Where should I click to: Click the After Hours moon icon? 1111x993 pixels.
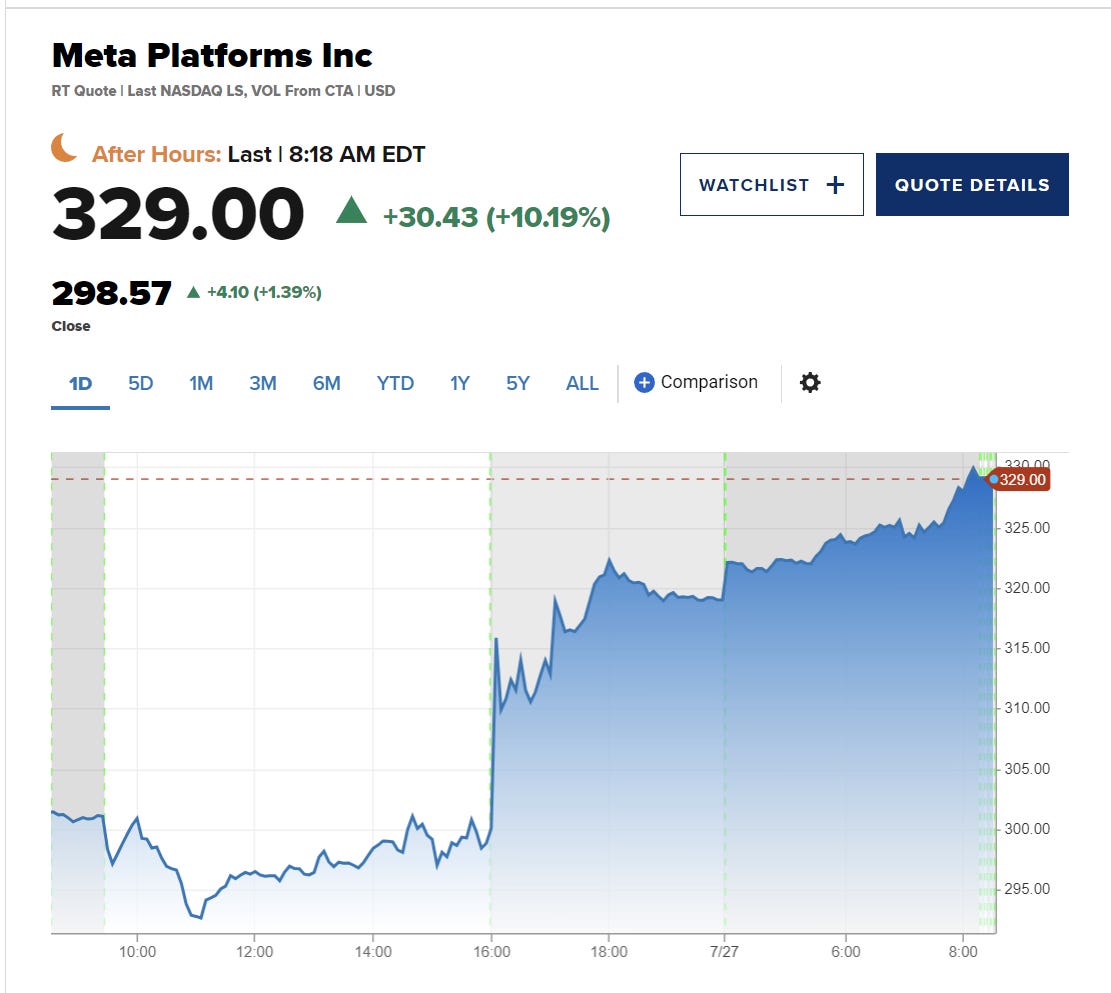64,150
